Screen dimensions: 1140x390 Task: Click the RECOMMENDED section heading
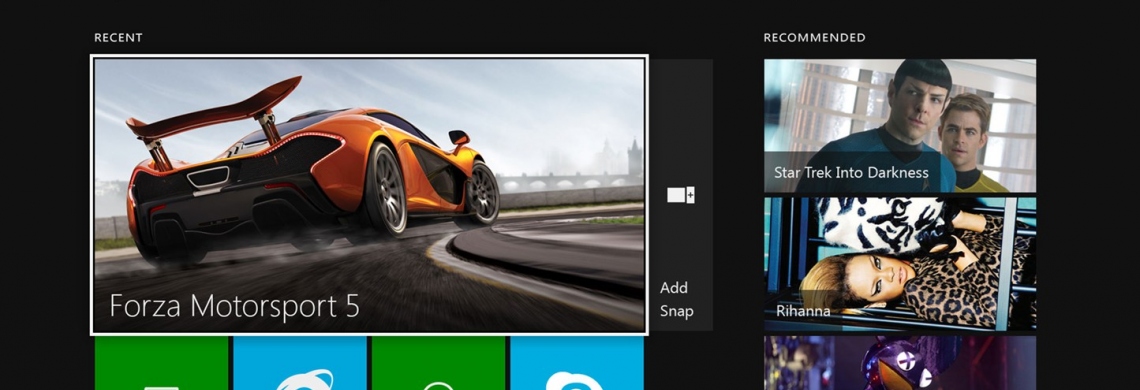point(814,37)
